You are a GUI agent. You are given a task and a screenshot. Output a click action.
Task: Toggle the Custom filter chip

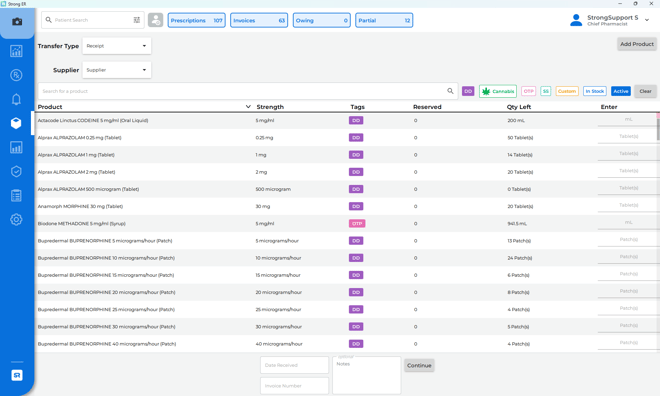(x=567, y=91)
